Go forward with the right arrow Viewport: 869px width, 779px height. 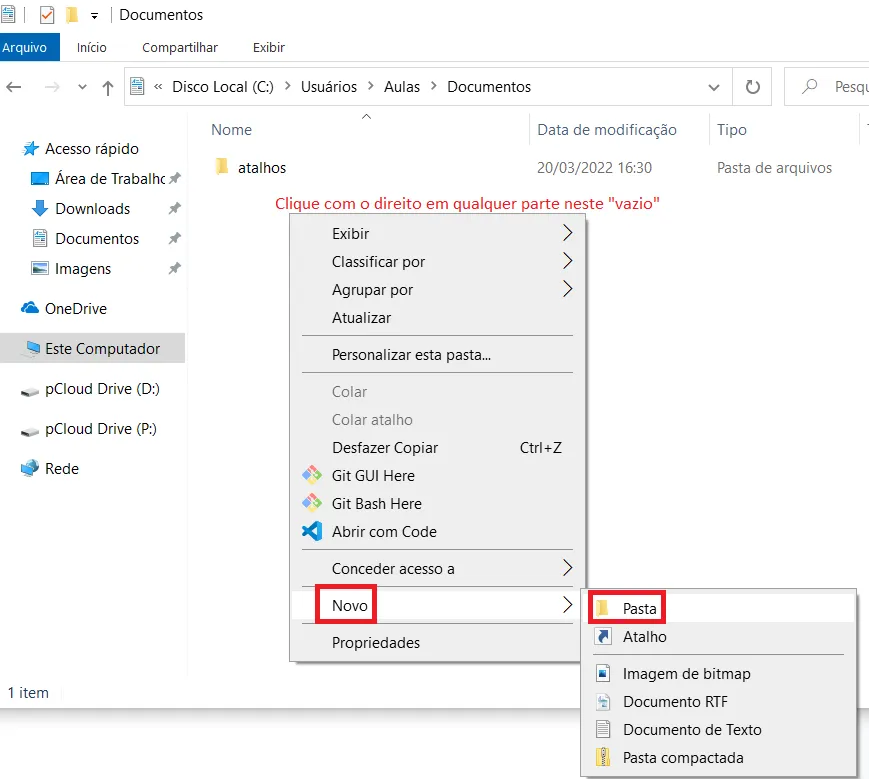(52, 87)
